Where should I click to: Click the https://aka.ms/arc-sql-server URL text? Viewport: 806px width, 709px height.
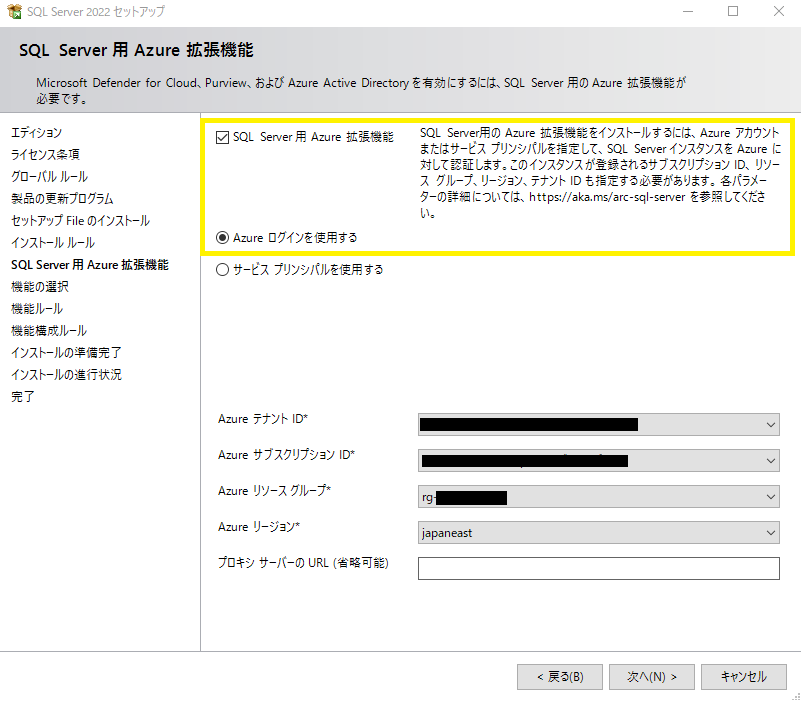(x=607, y=197)
